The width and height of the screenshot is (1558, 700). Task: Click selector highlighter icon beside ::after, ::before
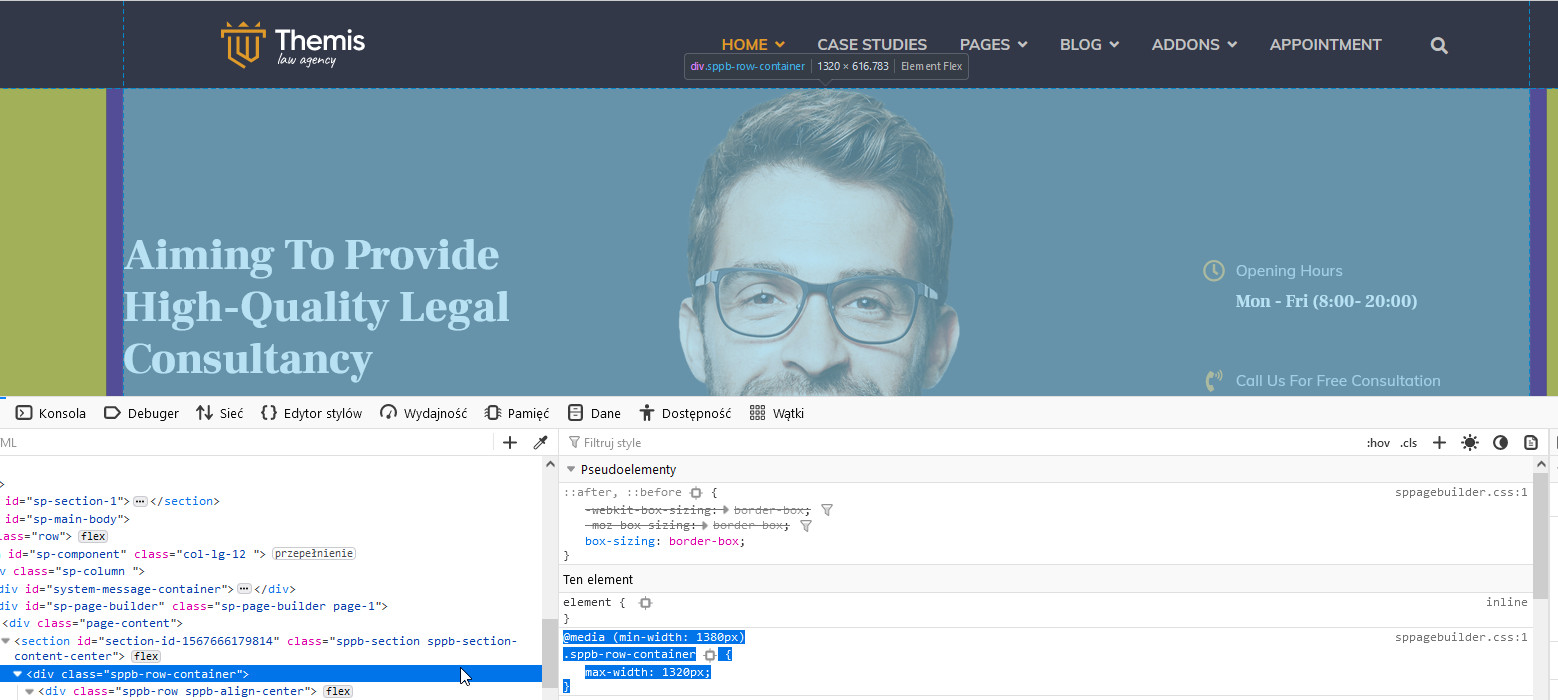coord(696,493)
